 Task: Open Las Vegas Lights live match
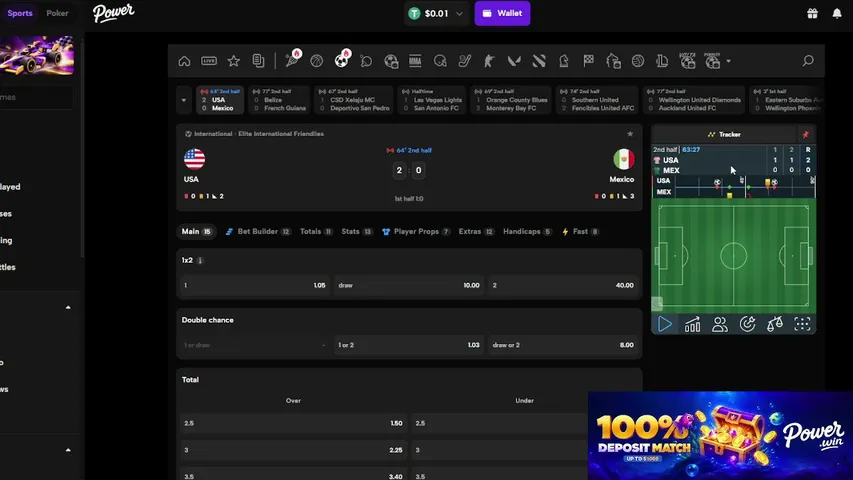pyautogui.click(x=432, y=100)
